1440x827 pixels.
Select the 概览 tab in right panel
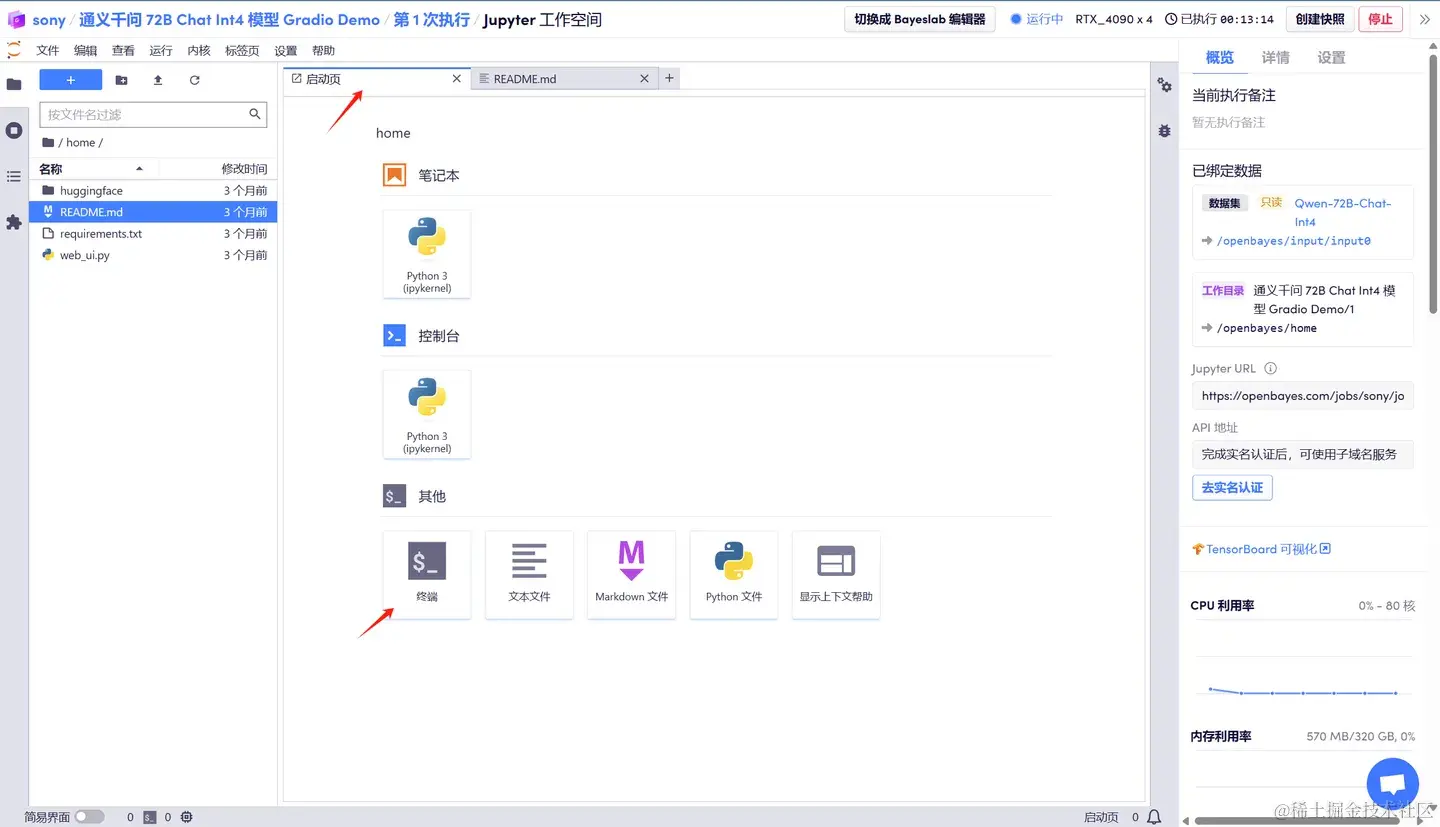[1220, 58]
